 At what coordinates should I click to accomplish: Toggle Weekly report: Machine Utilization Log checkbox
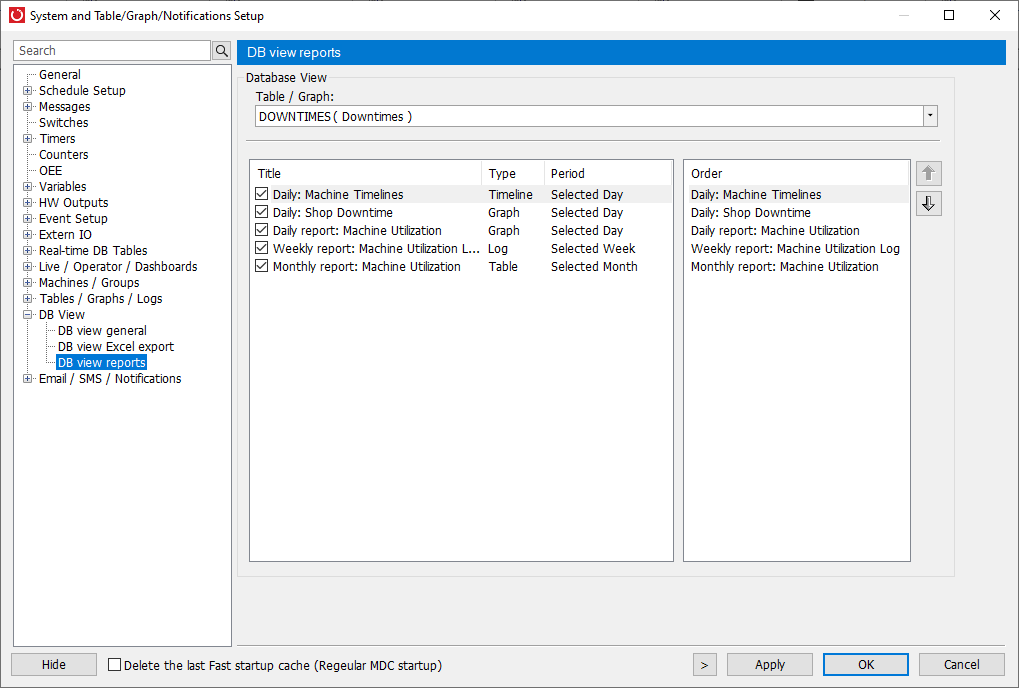(262, 248)
